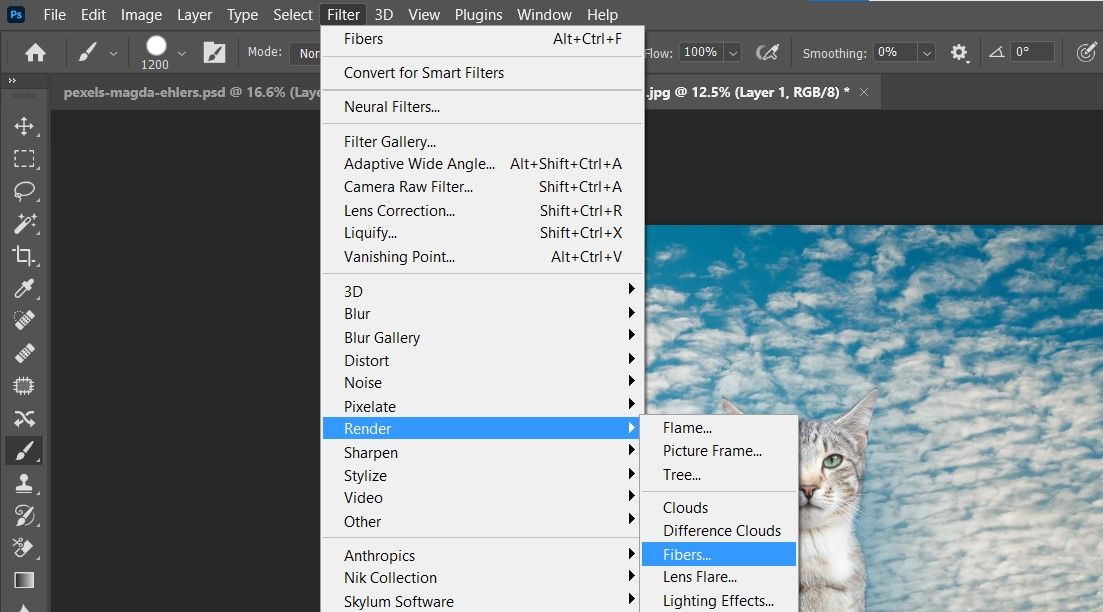Expand the Pixelate submenu
The height and width of the screenshot is (612, 1103).
click(x=483, y=407)
